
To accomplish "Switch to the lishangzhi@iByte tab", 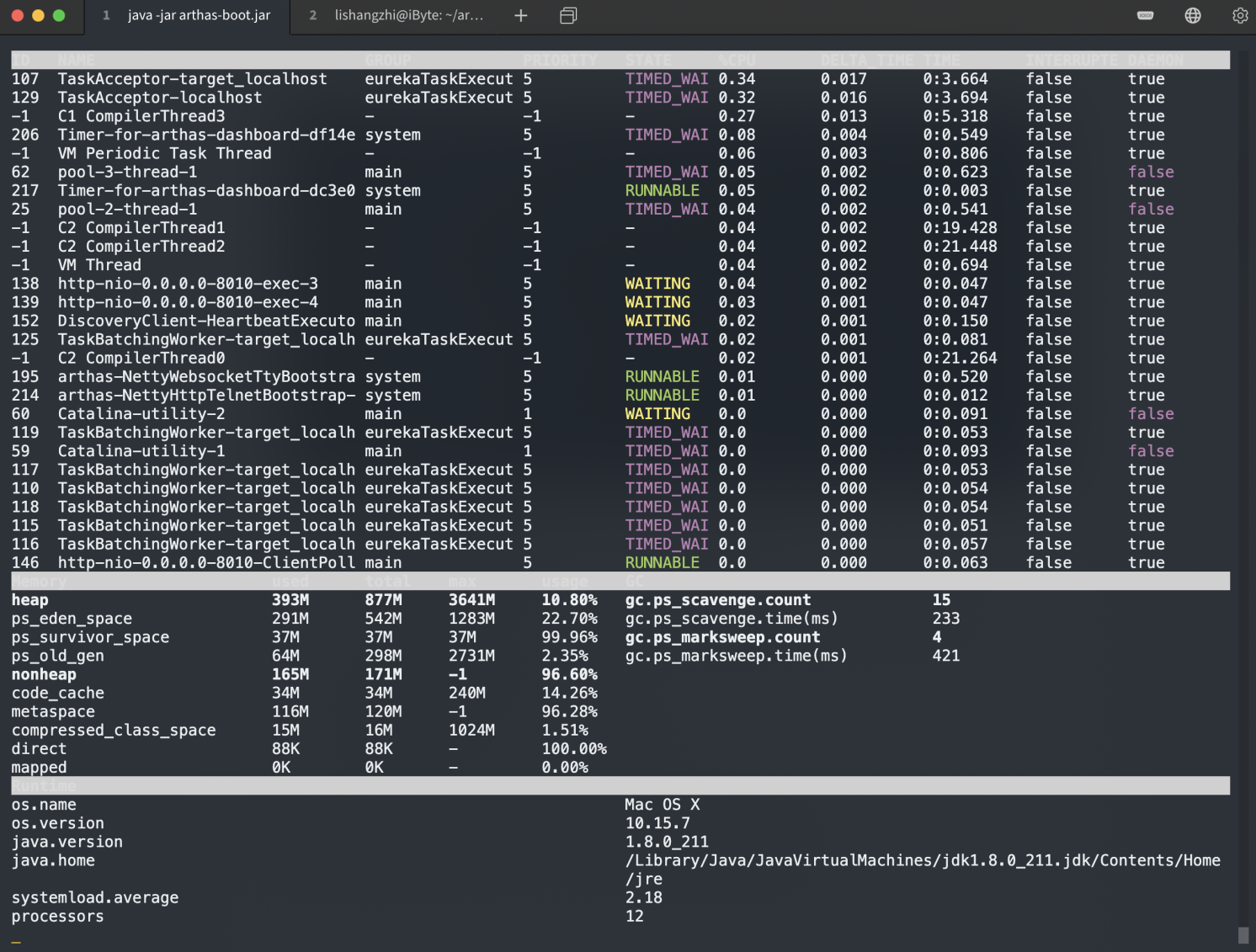I will (x=398, y=15).
